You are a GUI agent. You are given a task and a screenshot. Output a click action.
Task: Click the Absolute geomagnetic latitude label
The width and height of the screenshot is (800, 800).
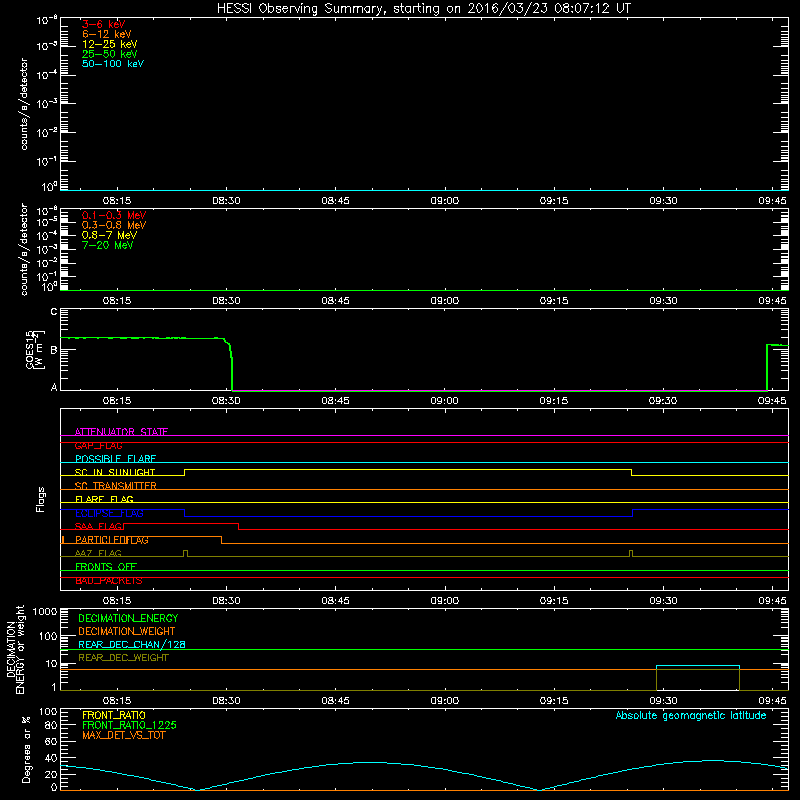691,715
